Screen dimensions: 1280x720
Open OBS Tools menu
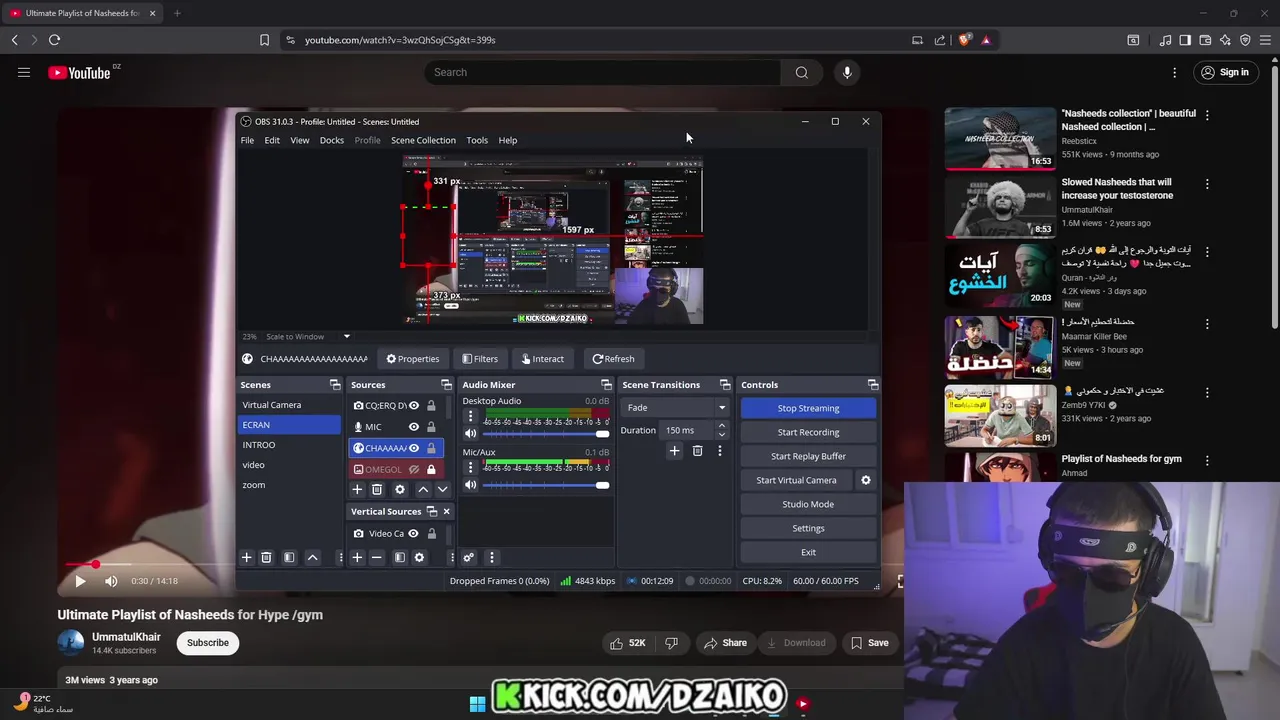click(477, 140)
